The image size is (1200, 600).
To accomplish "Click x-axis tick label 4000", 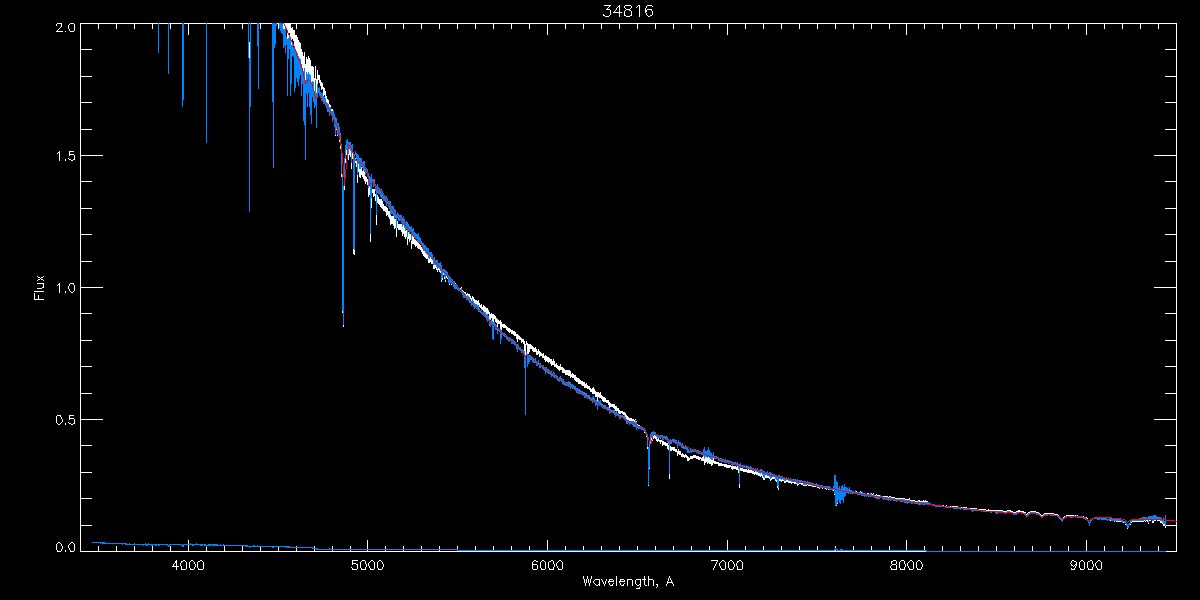I will (x=187, y=565).
